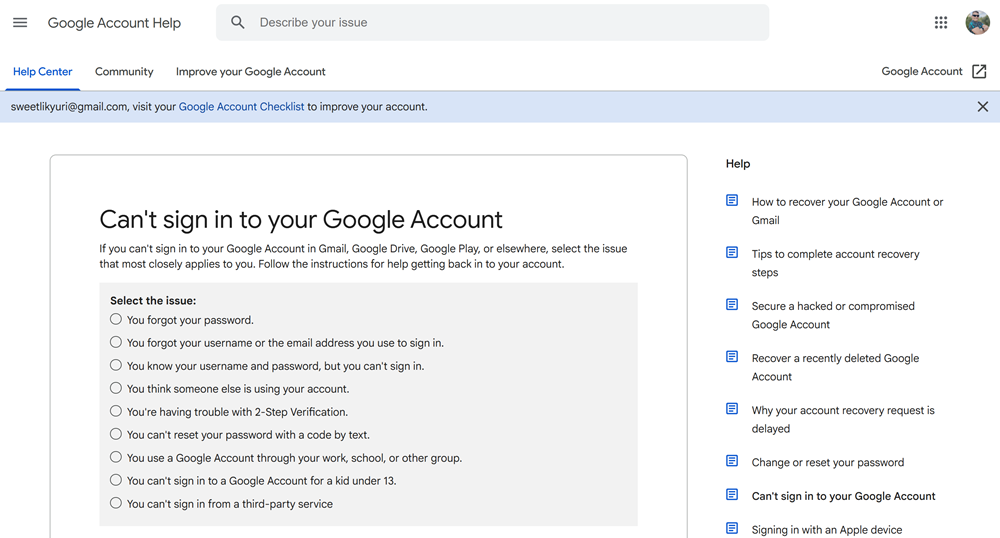Open the Community tab
Viewport: 1000px width, 538px height.
[x=124, y=71]
